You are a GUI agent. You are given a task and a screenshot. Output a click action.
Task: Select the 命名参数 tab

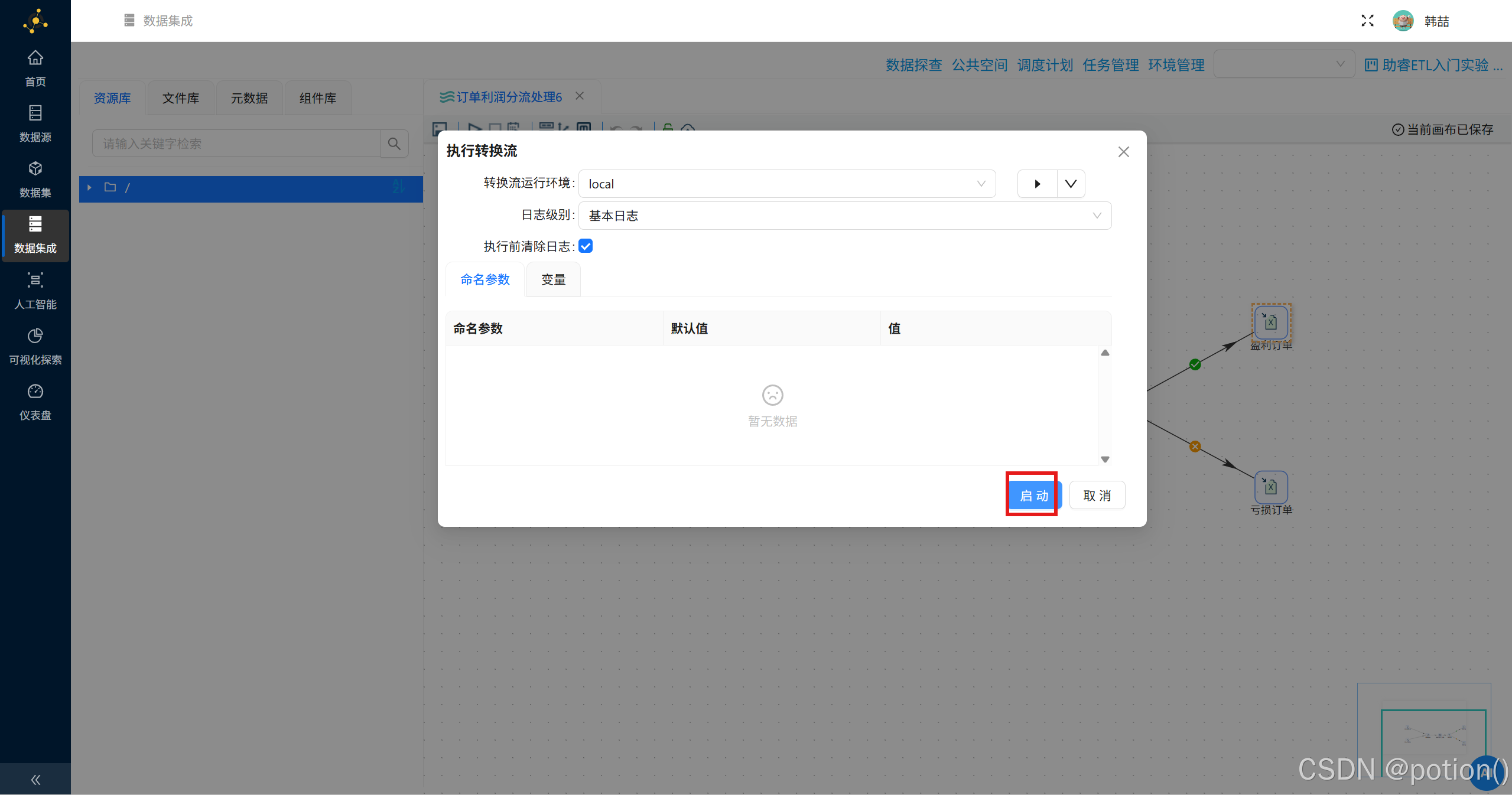tap(485, 279)
